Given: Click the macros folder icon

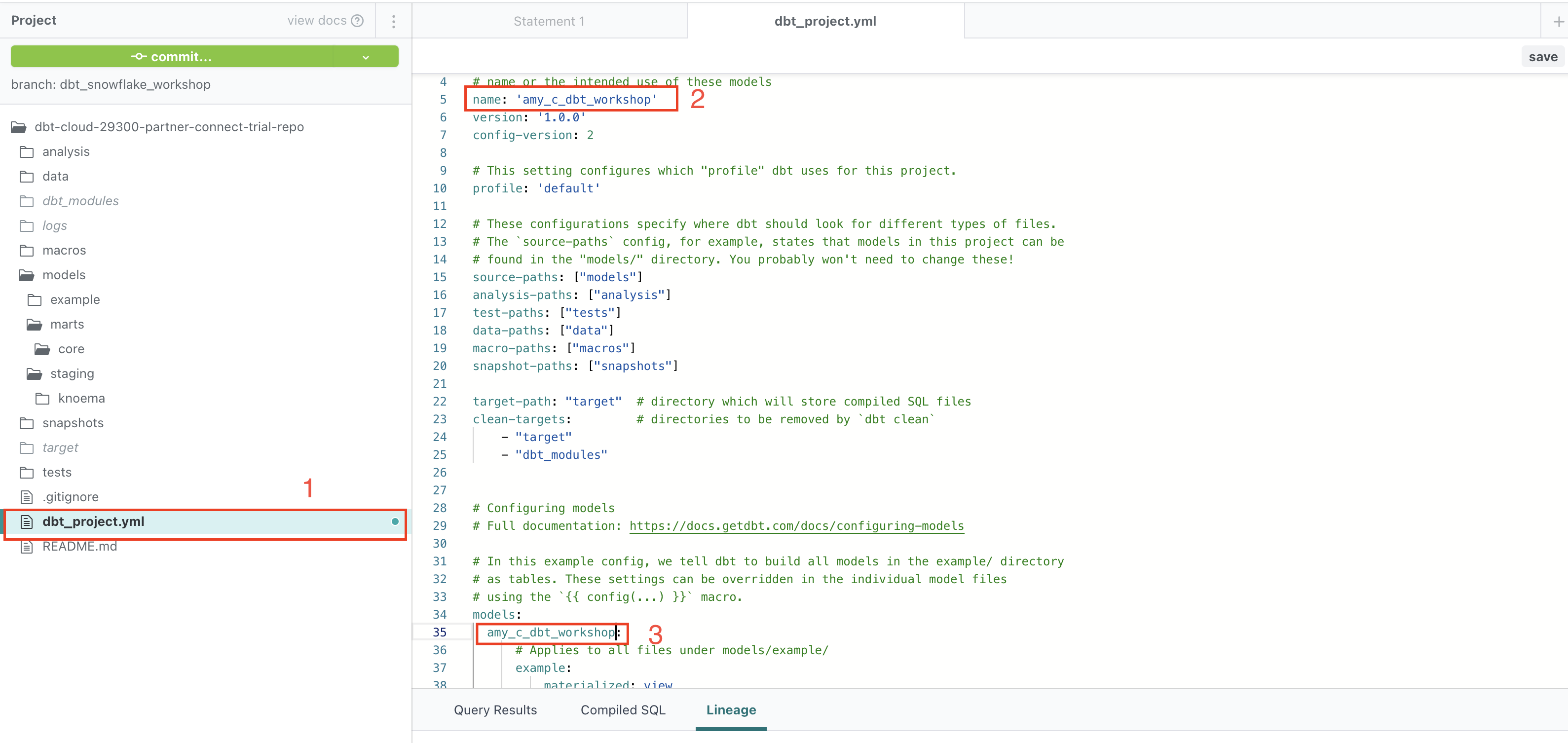Looking at the screenshot, I should coord(27,251).
